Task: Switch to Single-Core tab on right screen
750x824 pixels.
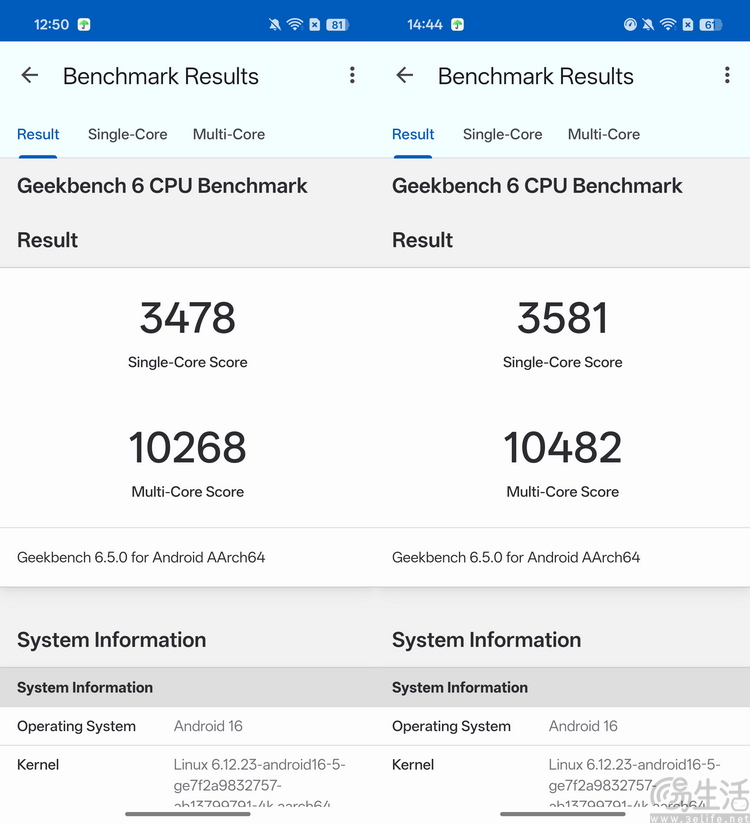Action: [502, 134]
